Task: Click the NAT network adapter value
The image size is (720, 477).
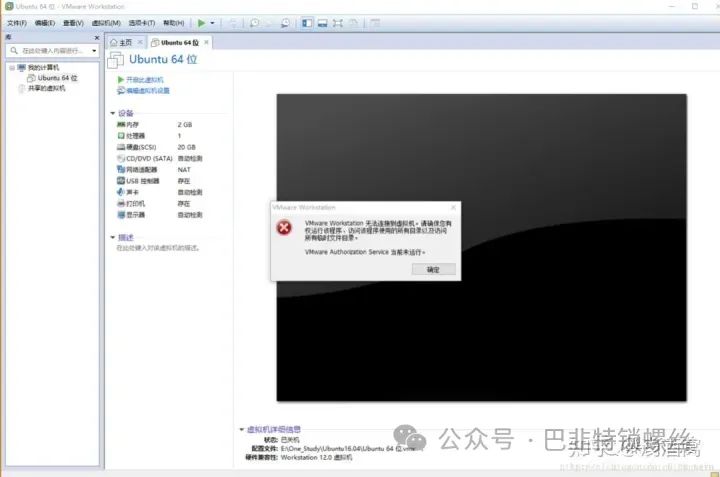Action: (184, 170)
